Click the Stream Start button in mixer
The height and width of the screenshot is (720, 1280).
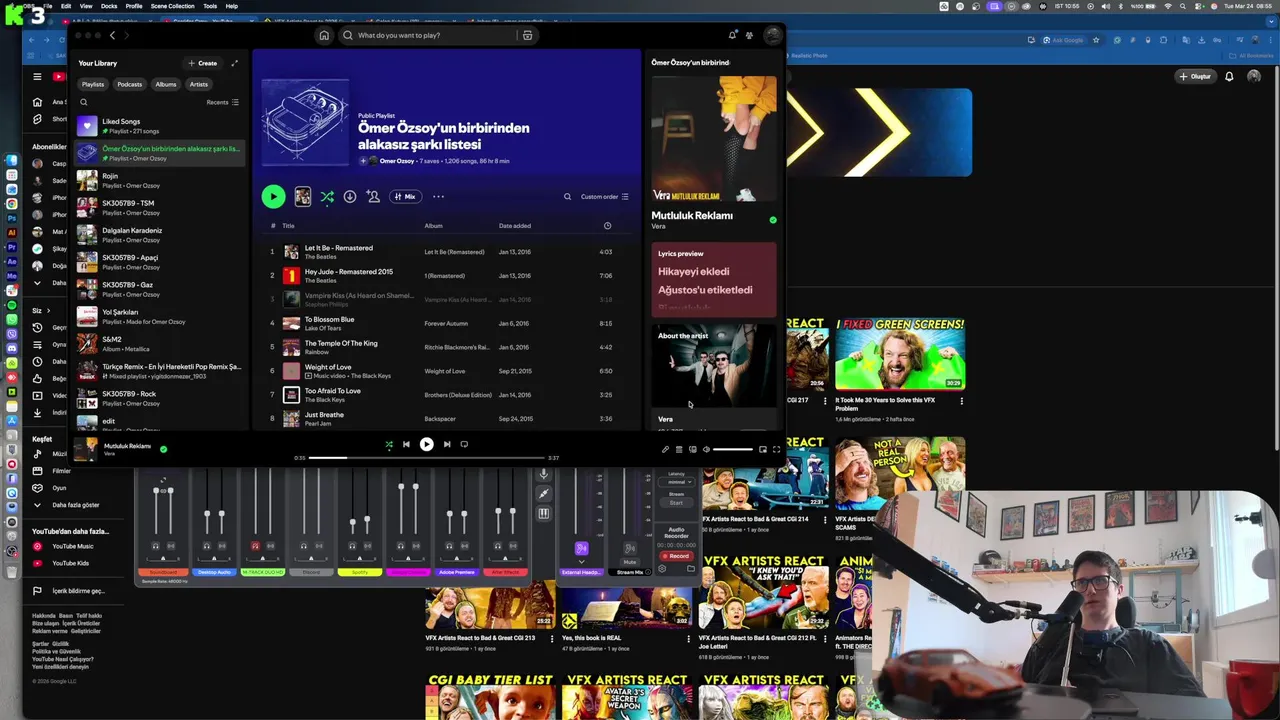pos(676,503)
